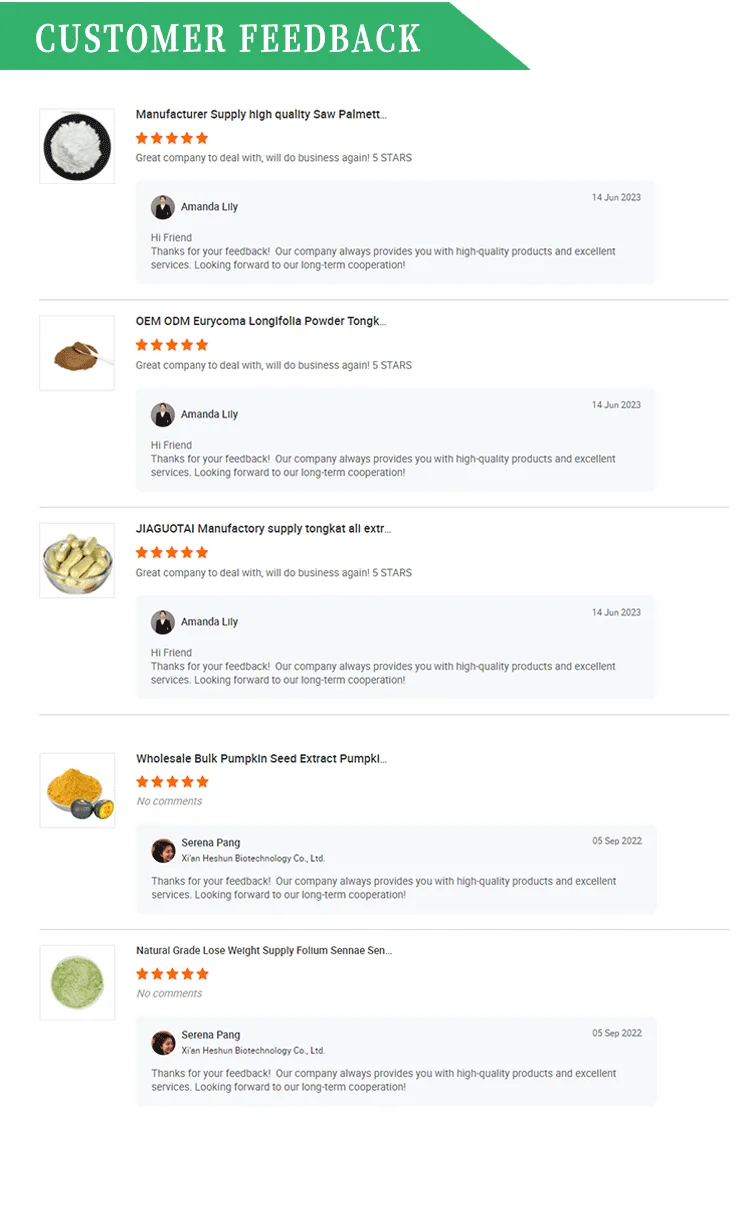Open the Wholesale Bulk Pumpkin Seed Extract title

261,759
